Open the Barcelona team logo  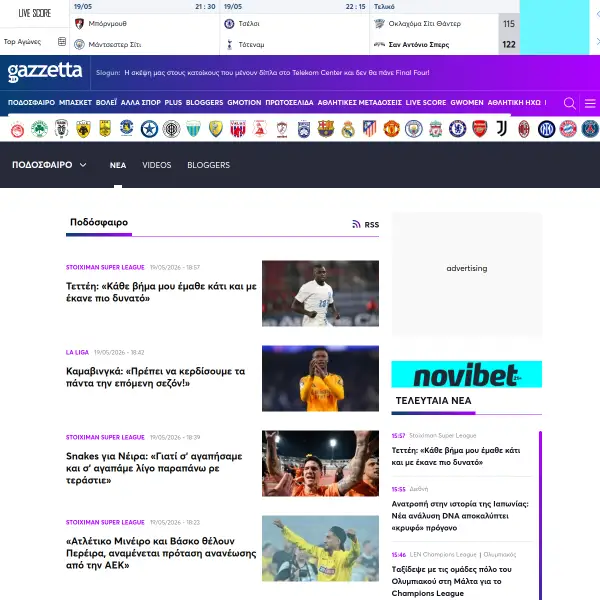tap(326, 129)
